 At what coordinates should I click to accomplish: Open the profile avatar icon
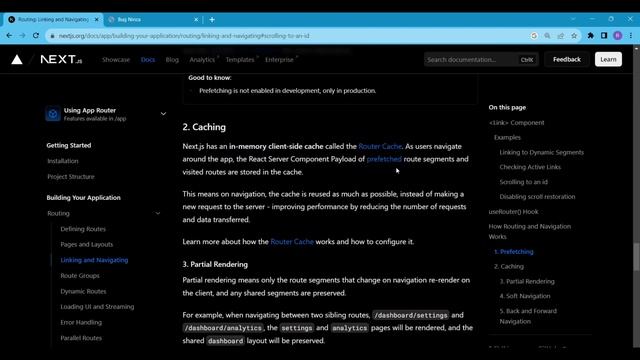coord(618,36)
